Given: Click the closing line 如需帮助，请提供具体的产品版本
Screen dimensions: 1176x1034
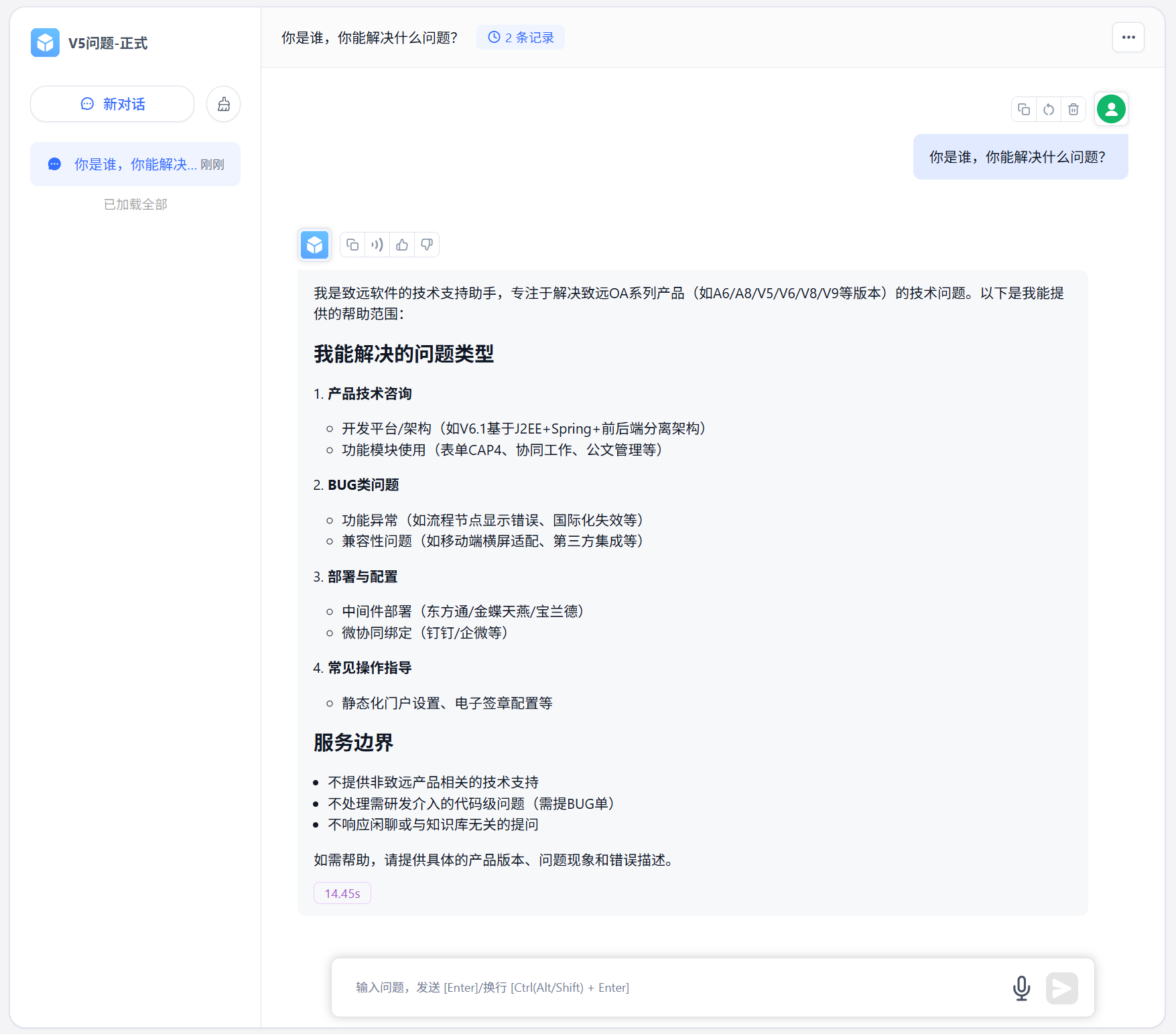Looking at the screenshot, I should click(497, 860).
